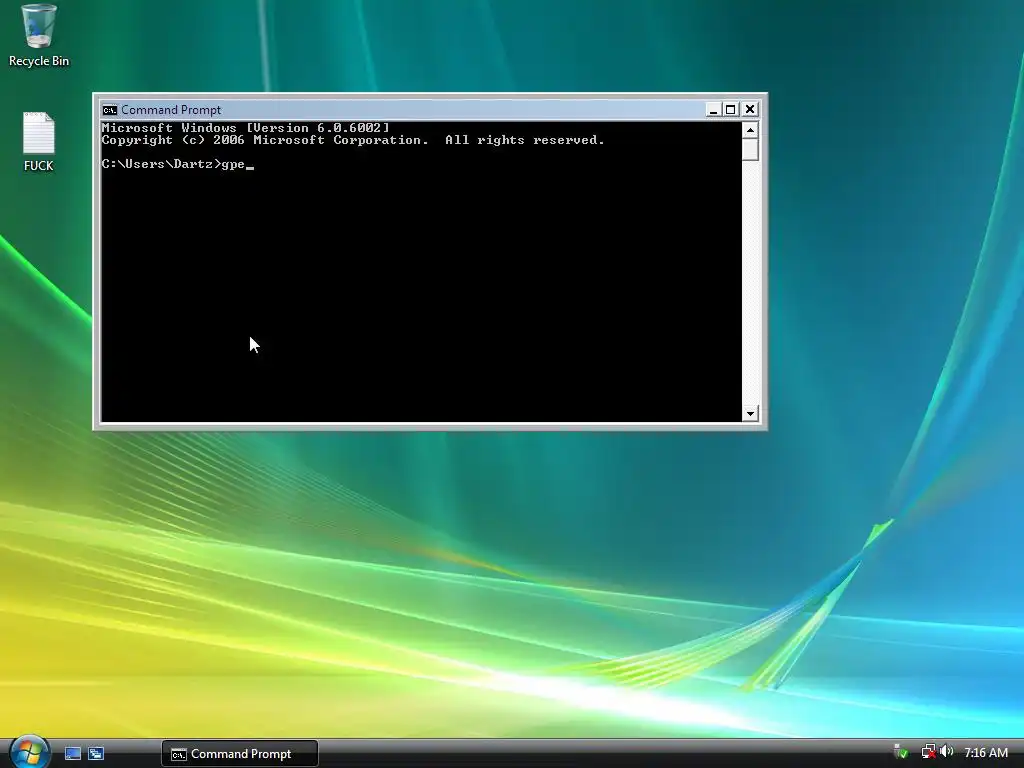Open the Windows Start orb
The width and height of the screenshot is (1024, 768).
coord(28,752)
